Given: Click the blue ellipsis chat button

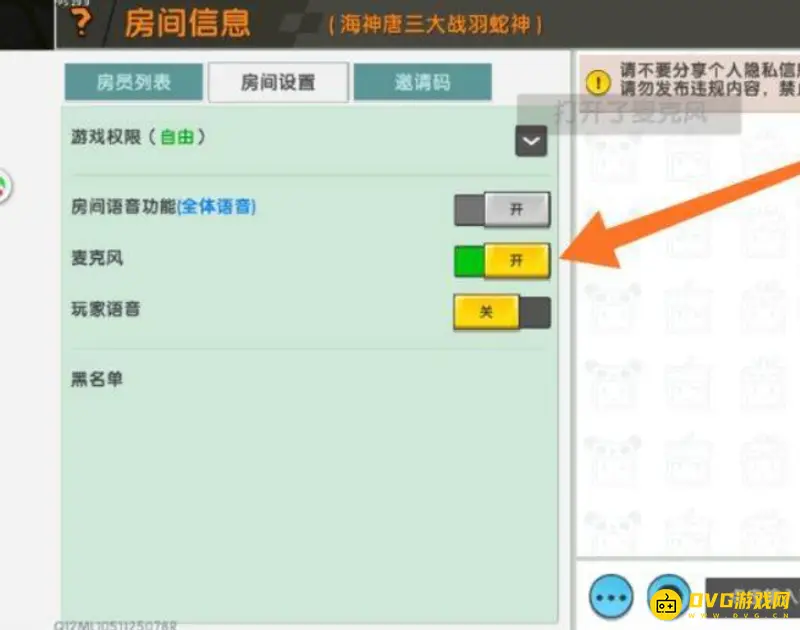Looking at the screenshot, I should [x=610, y=595].
